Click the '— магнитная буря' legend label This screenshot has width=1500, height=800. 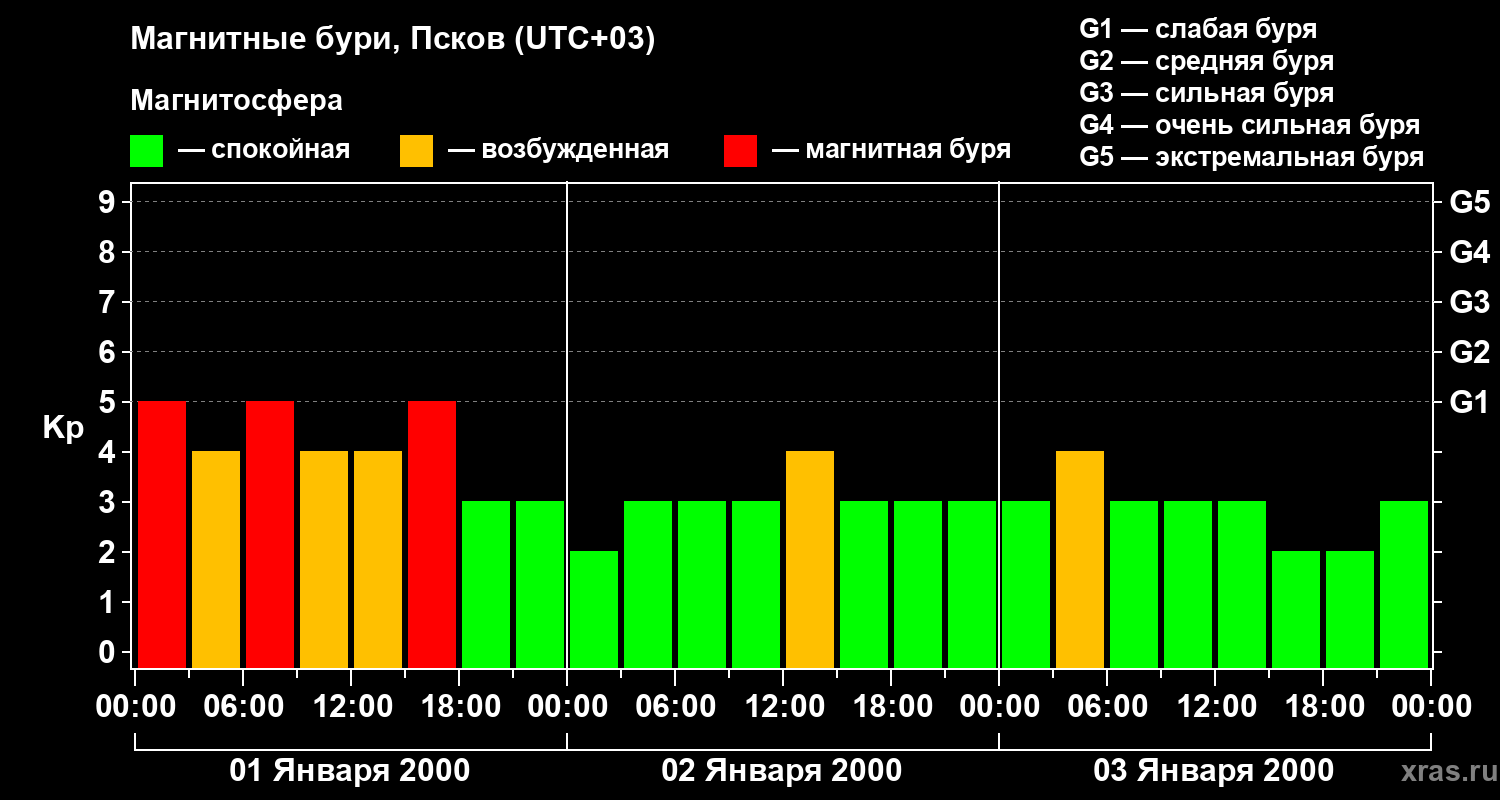pos(891,150)
